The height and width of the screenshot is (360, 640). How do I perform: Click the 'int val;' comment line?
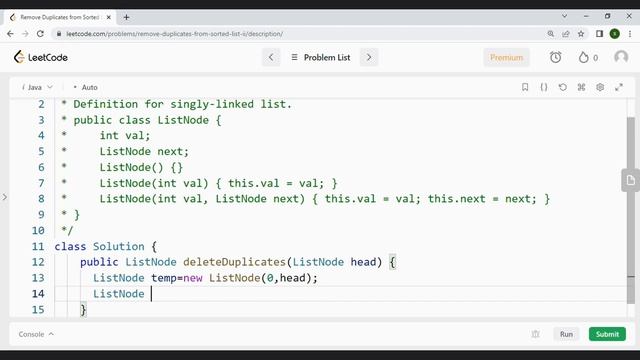click(125, 136)
